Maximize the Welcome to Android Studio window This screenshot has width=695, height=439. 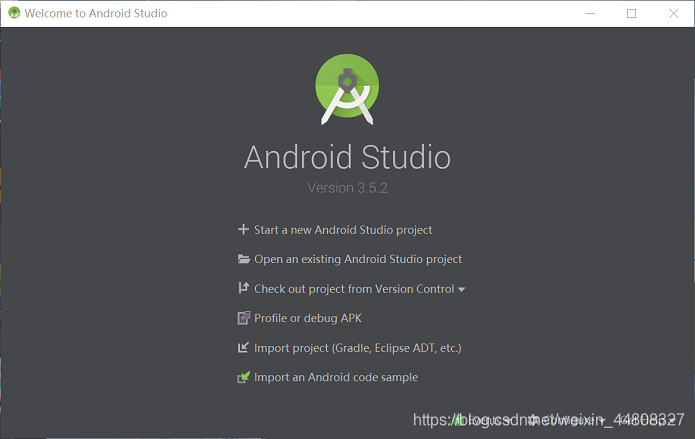pyautogui.click(x=632, y=13)
